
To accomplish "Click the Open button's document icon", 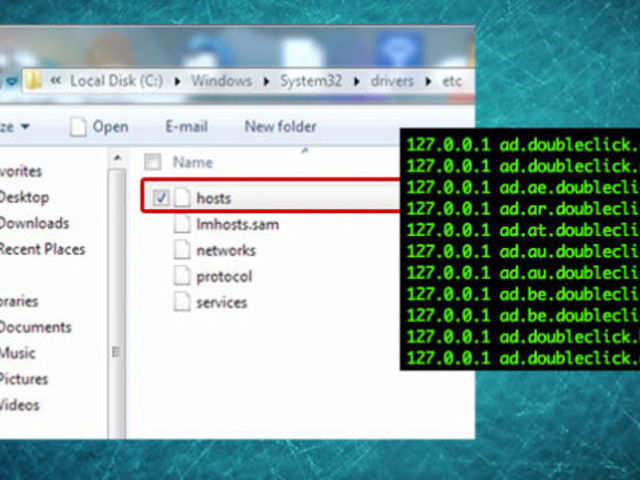I will pyautogui.click(x=78, y=127).
